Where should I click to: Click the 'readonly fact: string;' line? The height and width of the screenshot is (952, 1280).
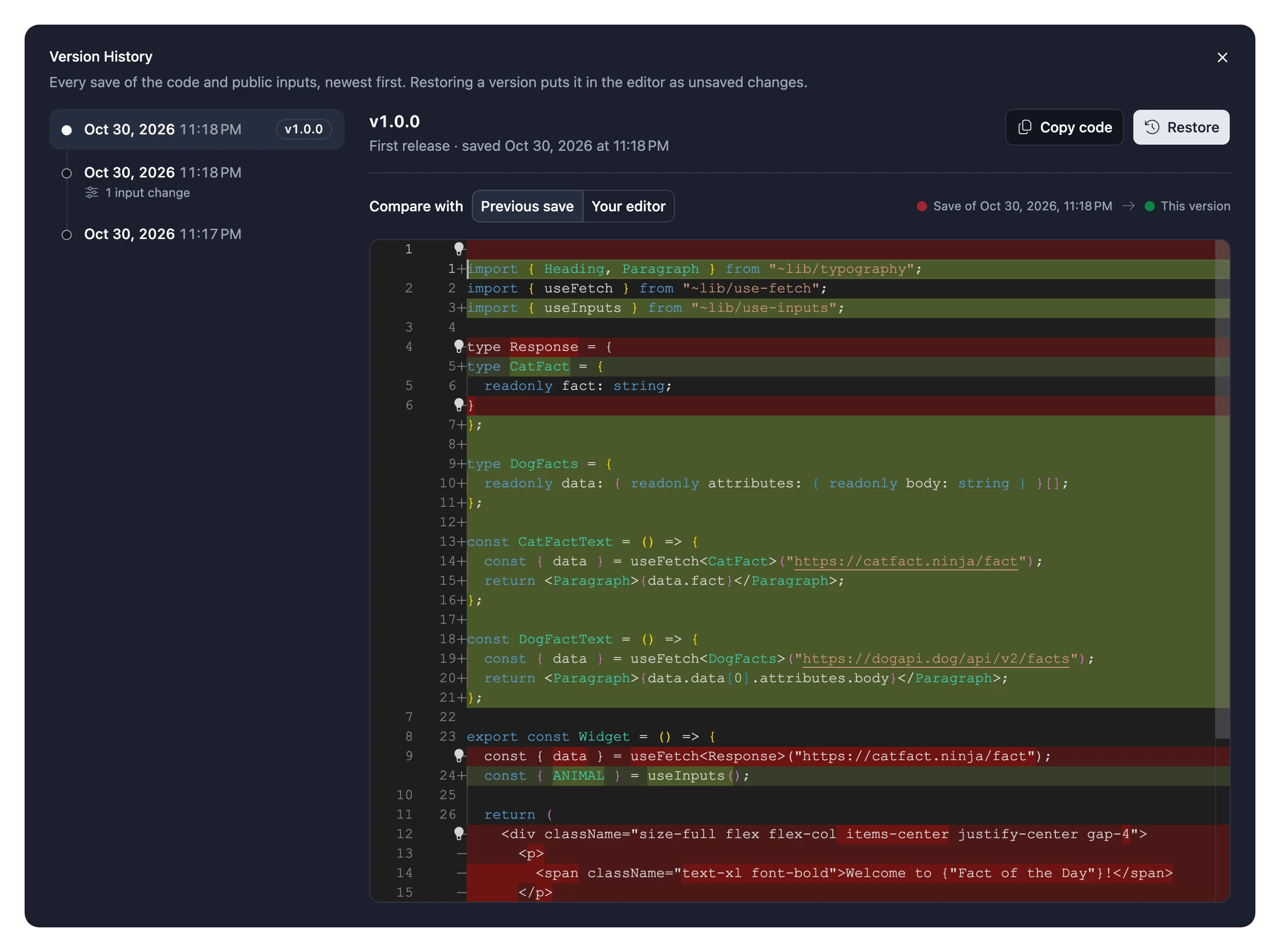(578, 386)
